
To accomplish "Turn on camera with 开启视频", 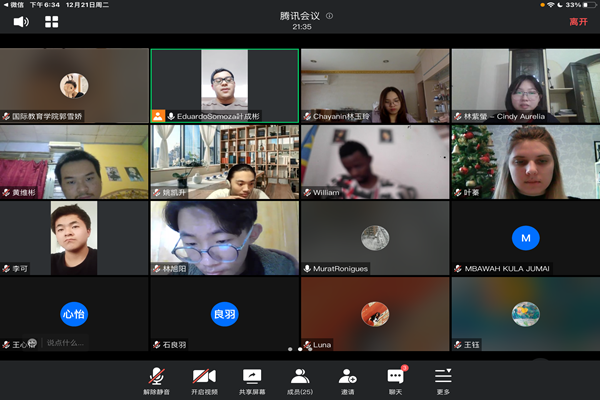I will (x=204, y=380).
